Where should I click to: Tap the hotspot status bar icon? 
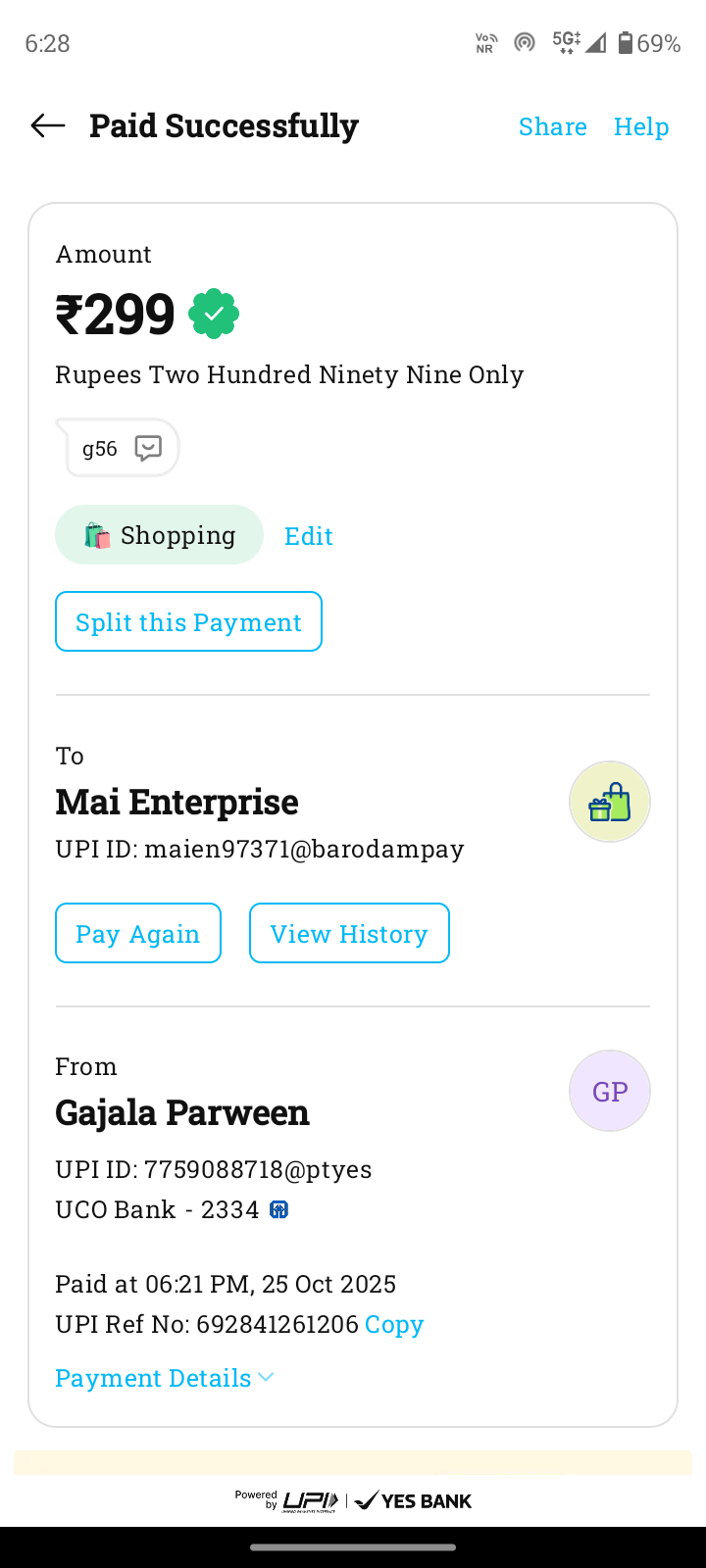525,42
